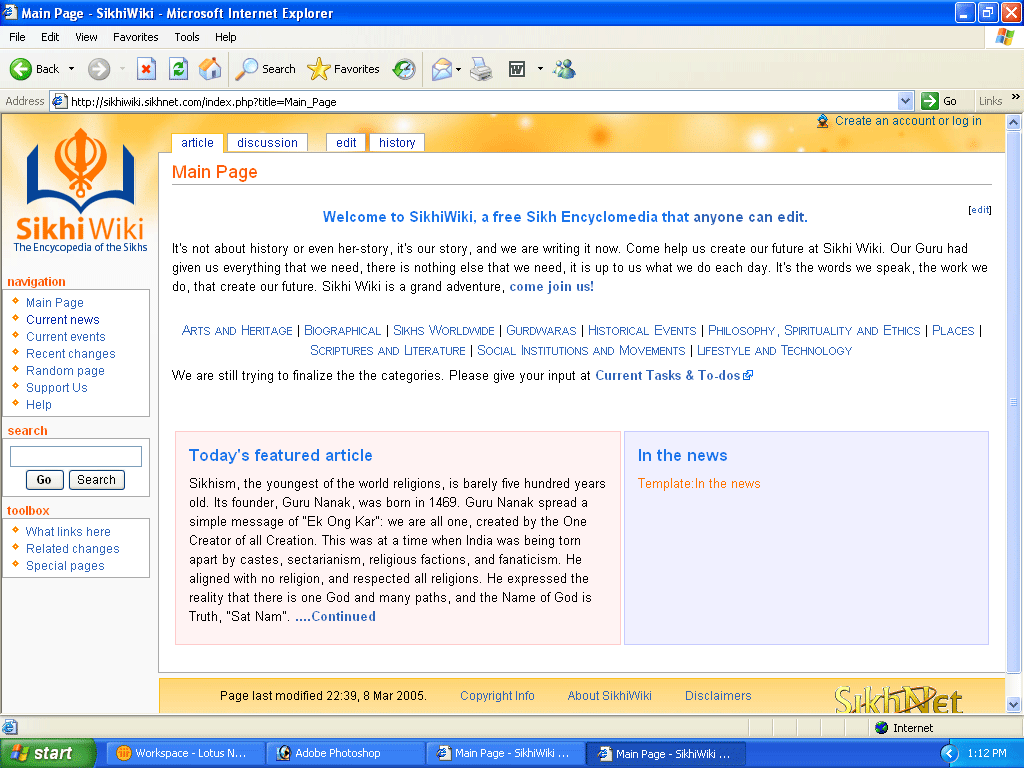Image resolution: width=1024 pixels, height=768 pixels.
Task: Switch to the discussion tab
Action: coord(267,142)
